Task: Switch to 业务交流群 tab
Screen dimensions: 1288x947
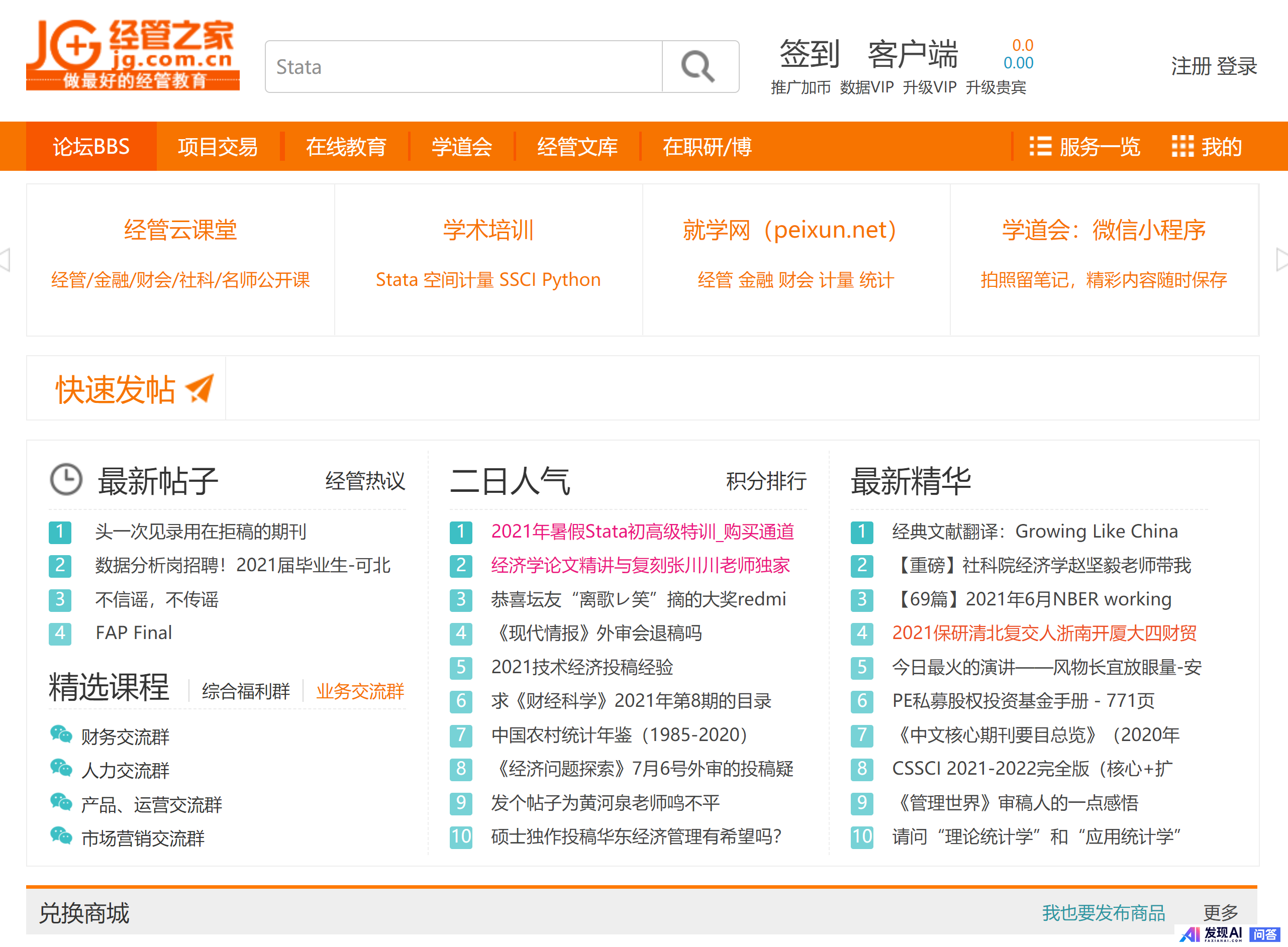Action: 360,691
